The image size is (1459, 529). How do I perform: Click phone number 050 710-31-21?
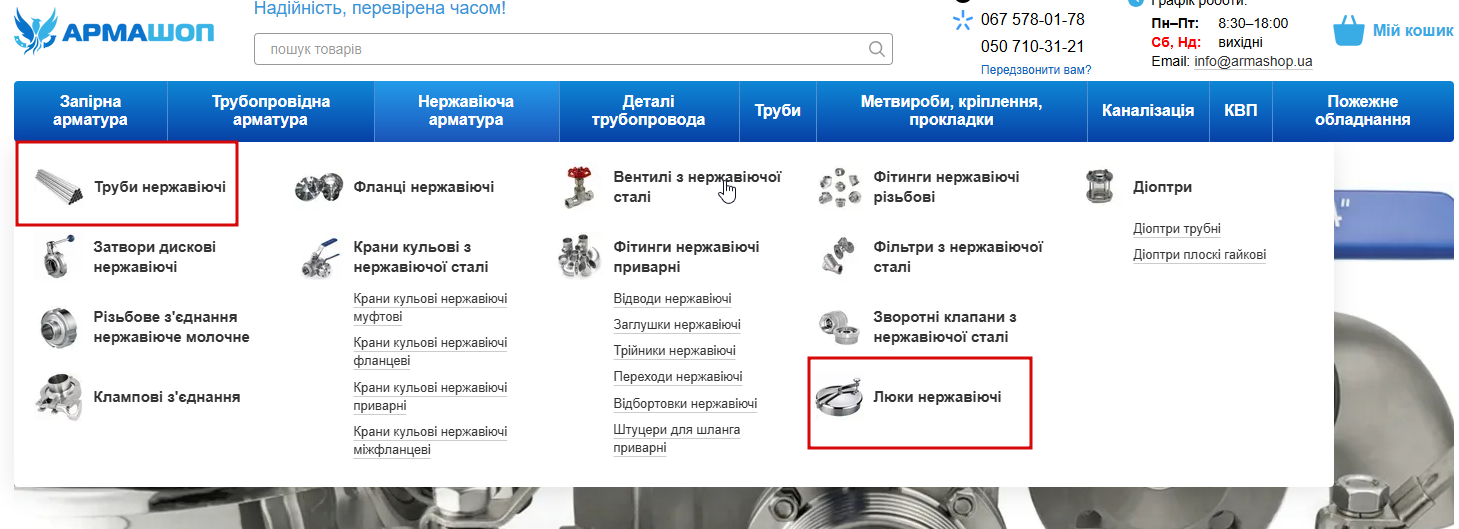tap(1033, 46)
